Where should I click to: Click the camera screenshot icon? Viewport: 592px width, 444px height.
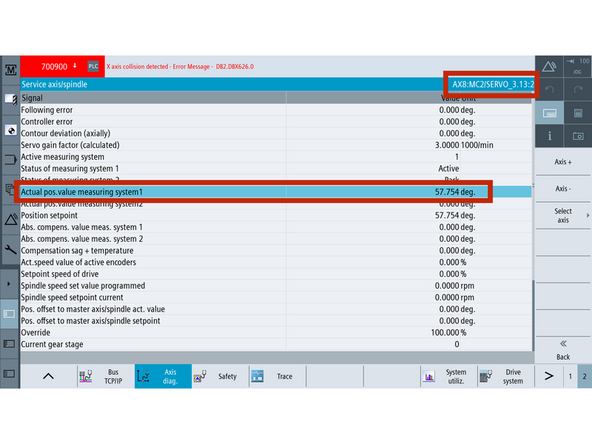click(x=578, y=136)
